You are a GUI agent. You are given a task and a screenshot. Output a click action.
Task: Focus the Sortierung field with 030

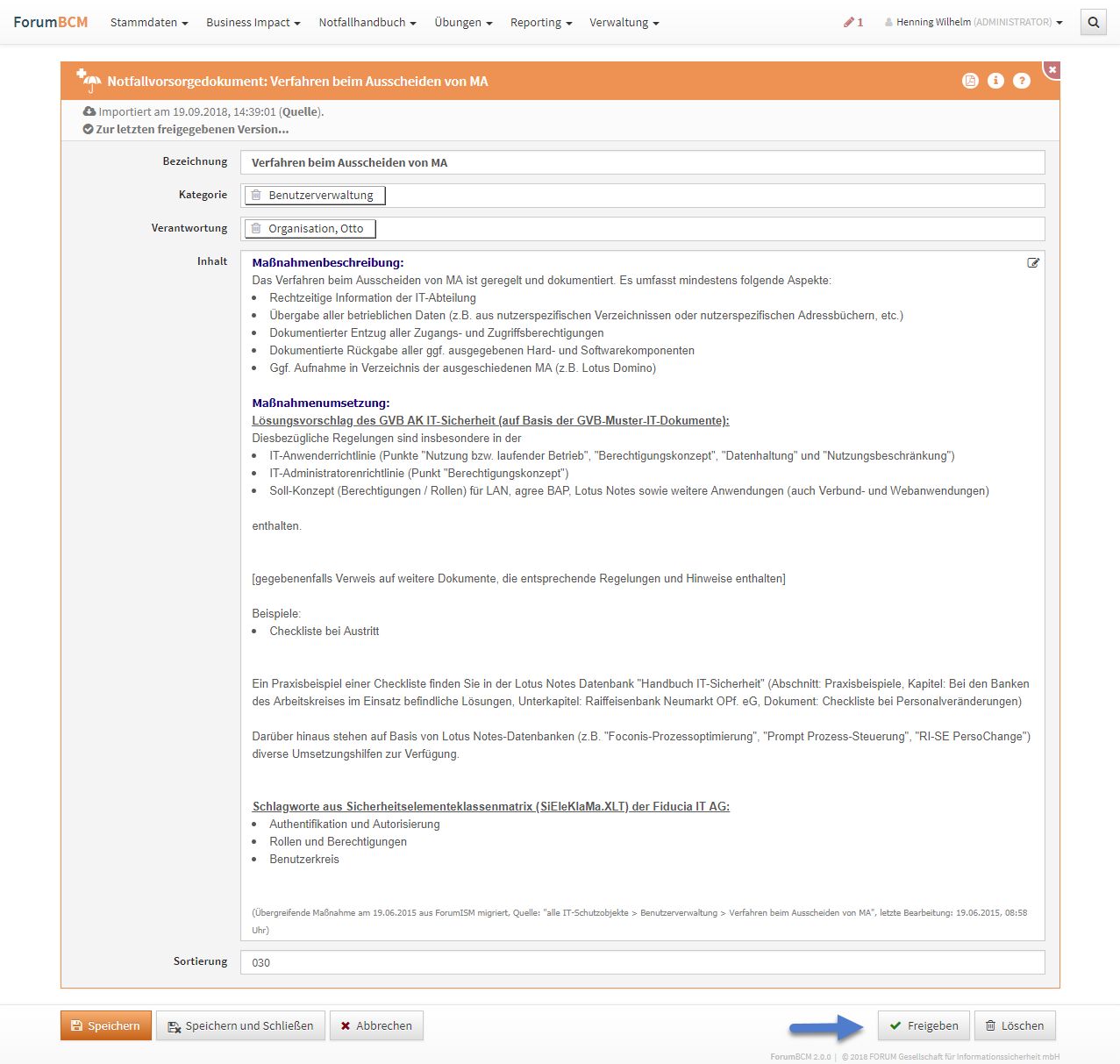pos(643,962)
